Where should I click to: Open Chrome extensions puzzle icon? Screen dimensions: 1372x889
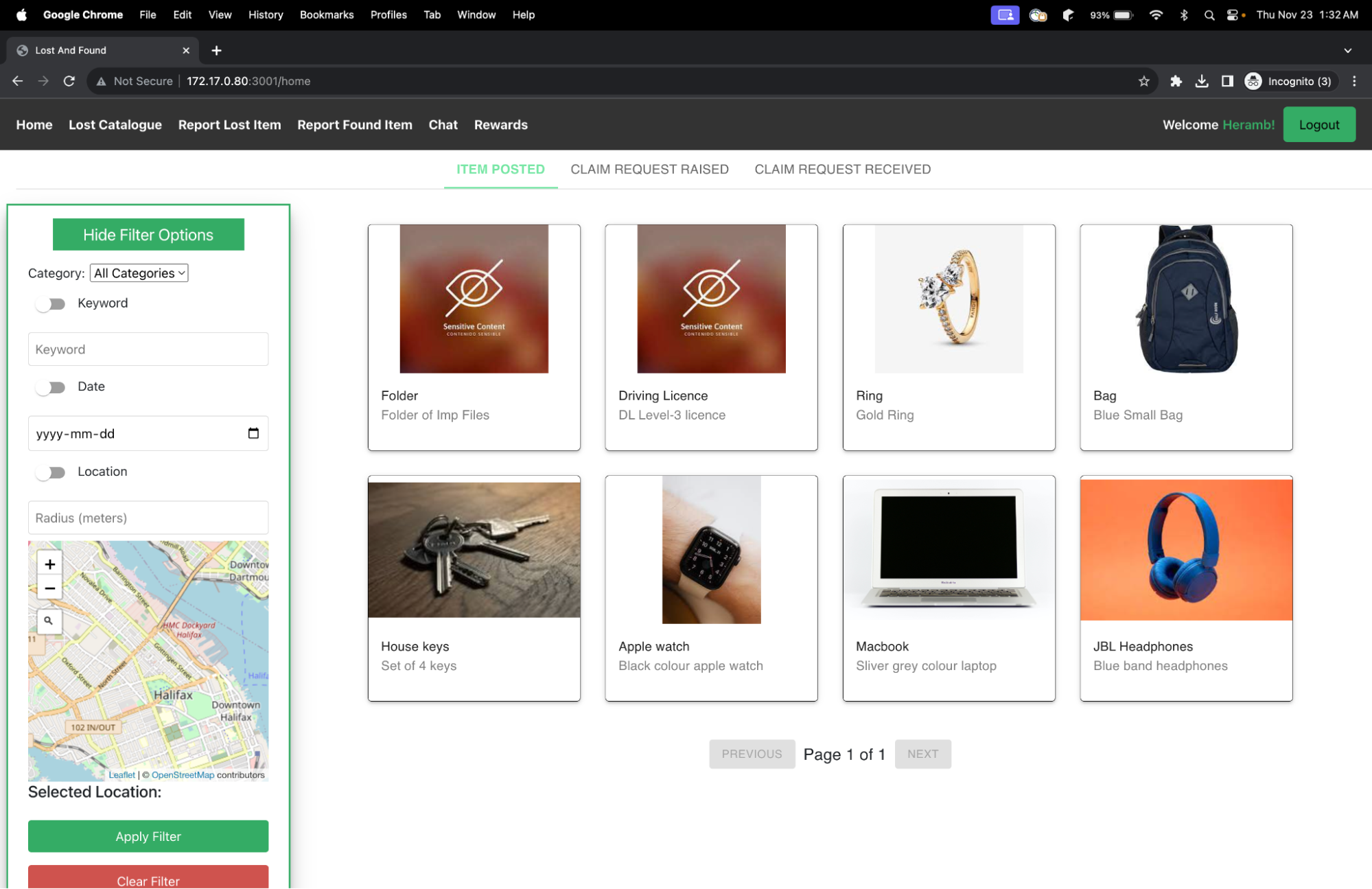click(x=1176, y=81)
